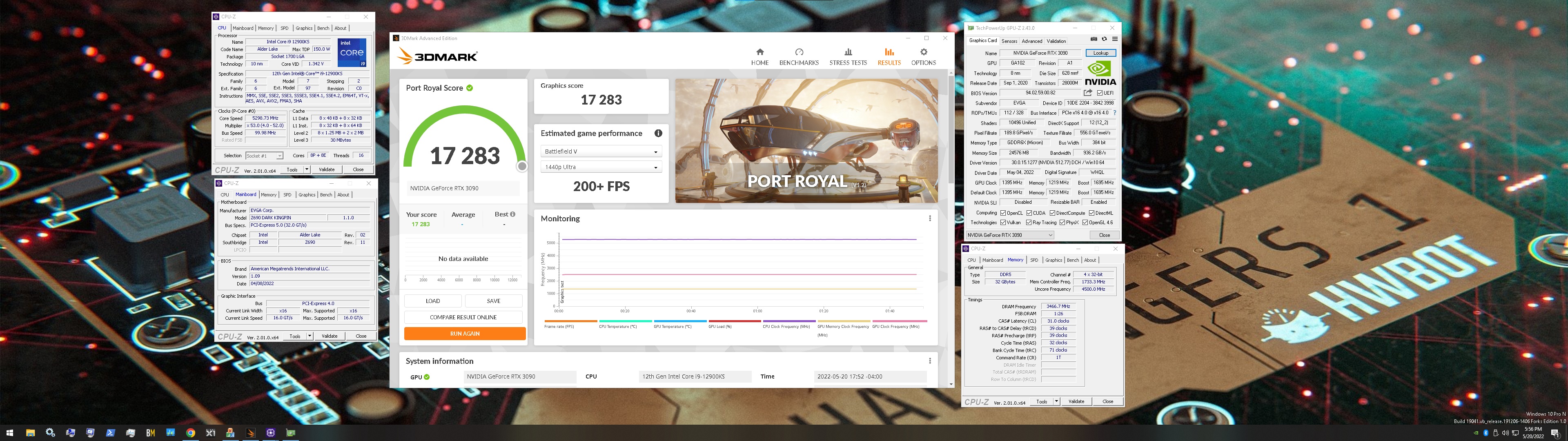Open the System information three-dot menu
Screen dimensions: 1568x441
pos(929,361)
